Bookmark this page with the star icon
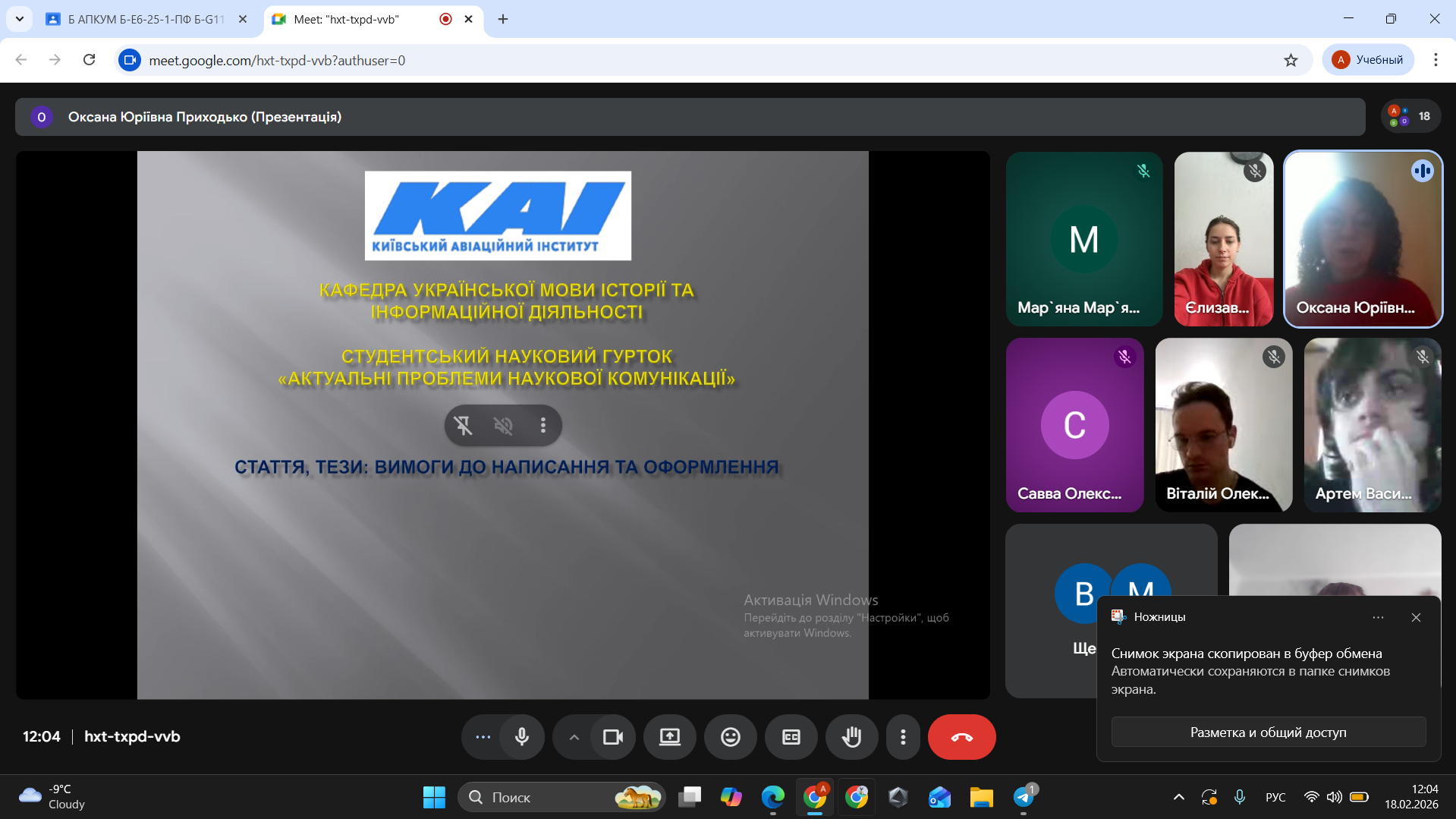 (1291, 60)
